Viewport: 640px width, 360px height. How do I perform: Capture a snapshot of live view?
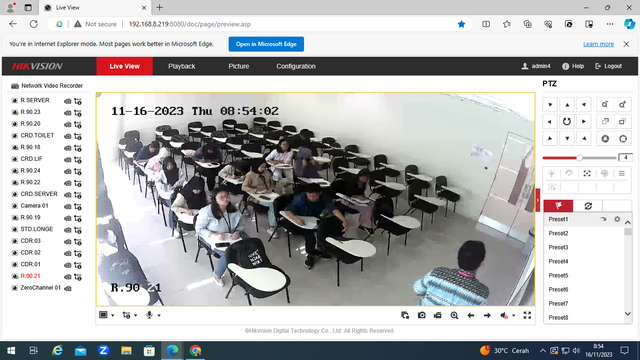point(422,315)
